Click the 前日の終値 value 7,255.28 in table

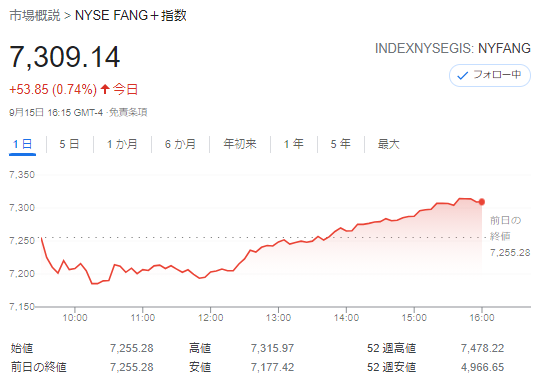(x=131, y=367)
